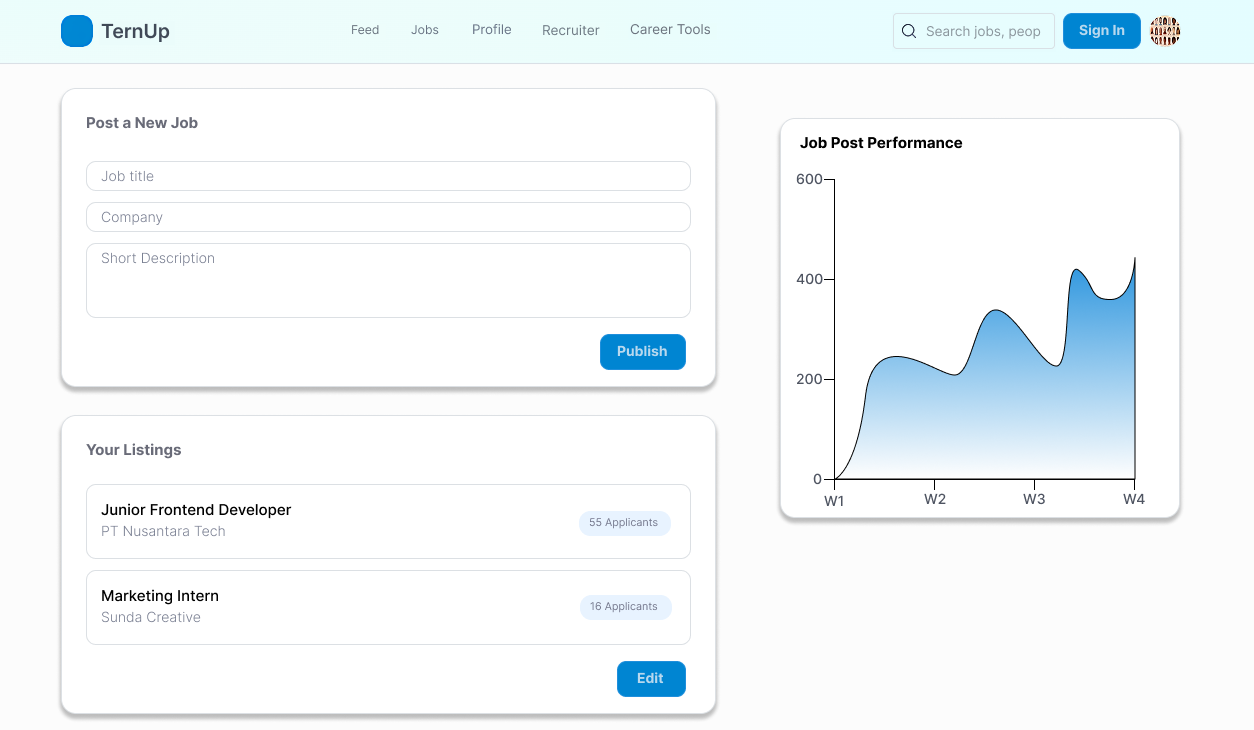
Task: Select the Recruiter nav item
Action: click(570, 30)
